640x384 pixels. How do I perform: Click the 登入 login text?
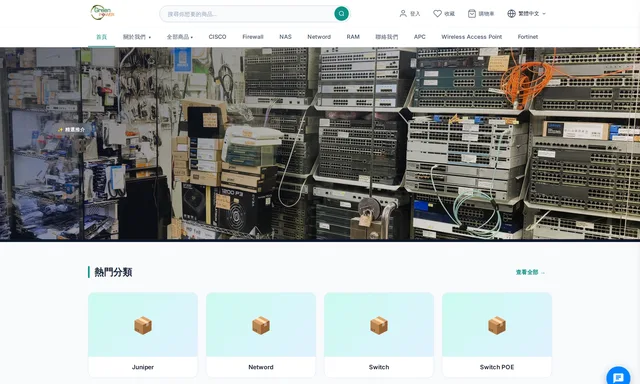click(x=415, y=13)
